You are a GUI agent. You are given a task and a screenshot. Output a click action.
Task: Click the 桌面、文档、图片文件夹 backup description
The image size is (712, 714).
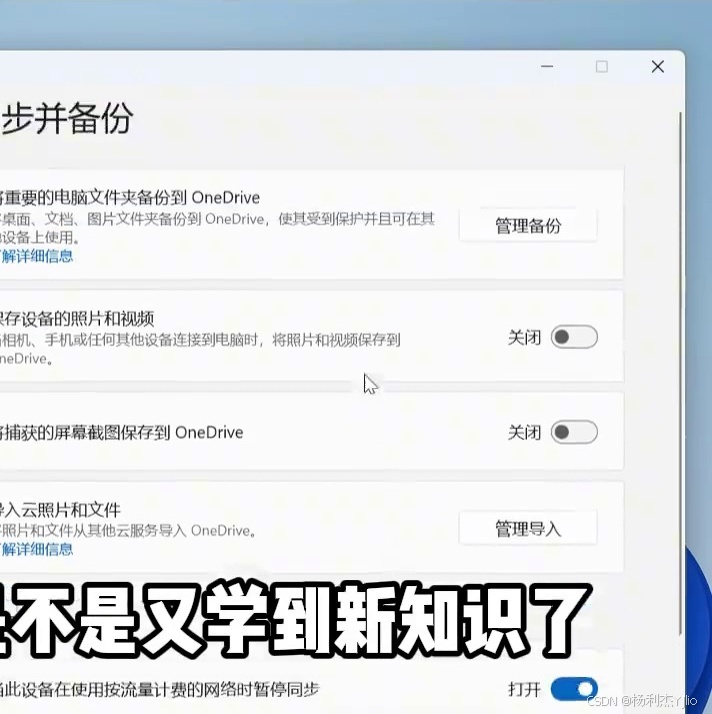pyautogui.click(x=217, y=228)
